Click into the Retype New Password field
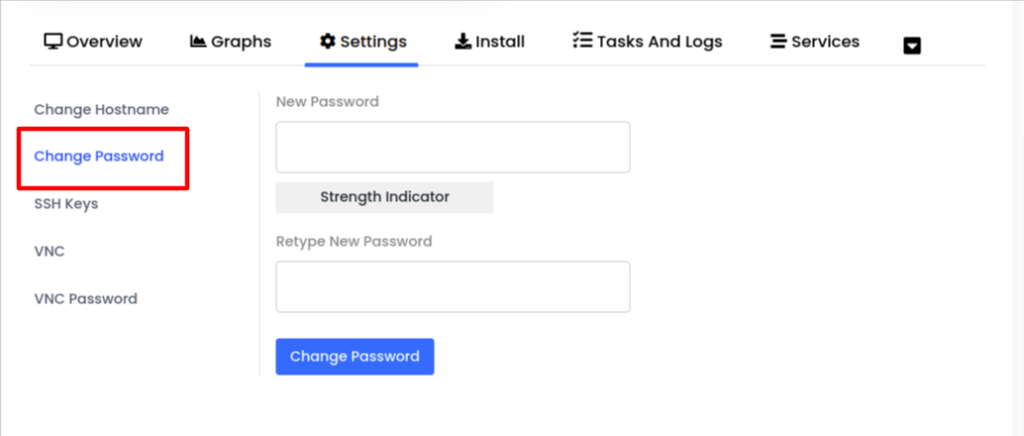 pos(452,287)
